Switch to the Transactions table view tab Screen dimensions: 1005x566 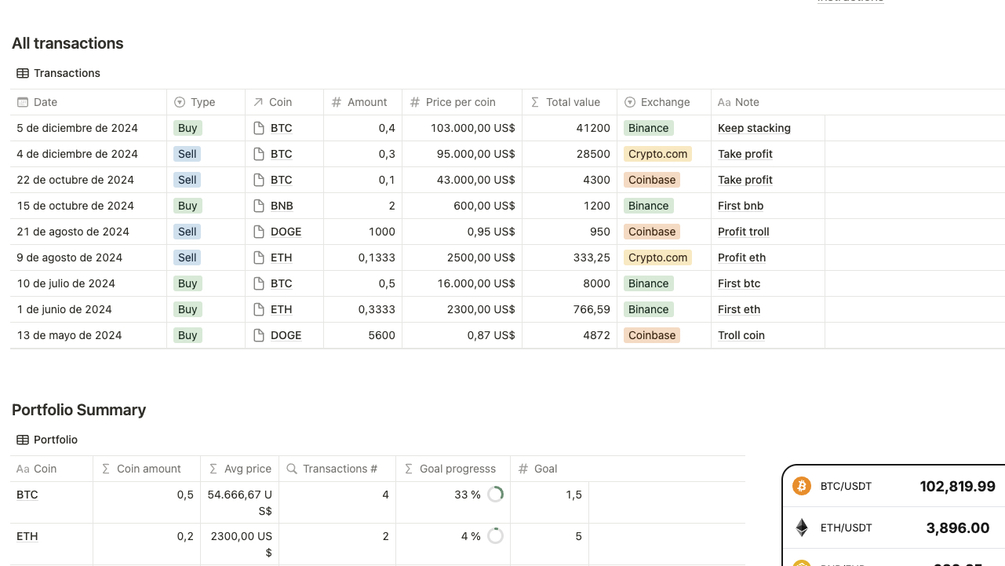(66, 73)
